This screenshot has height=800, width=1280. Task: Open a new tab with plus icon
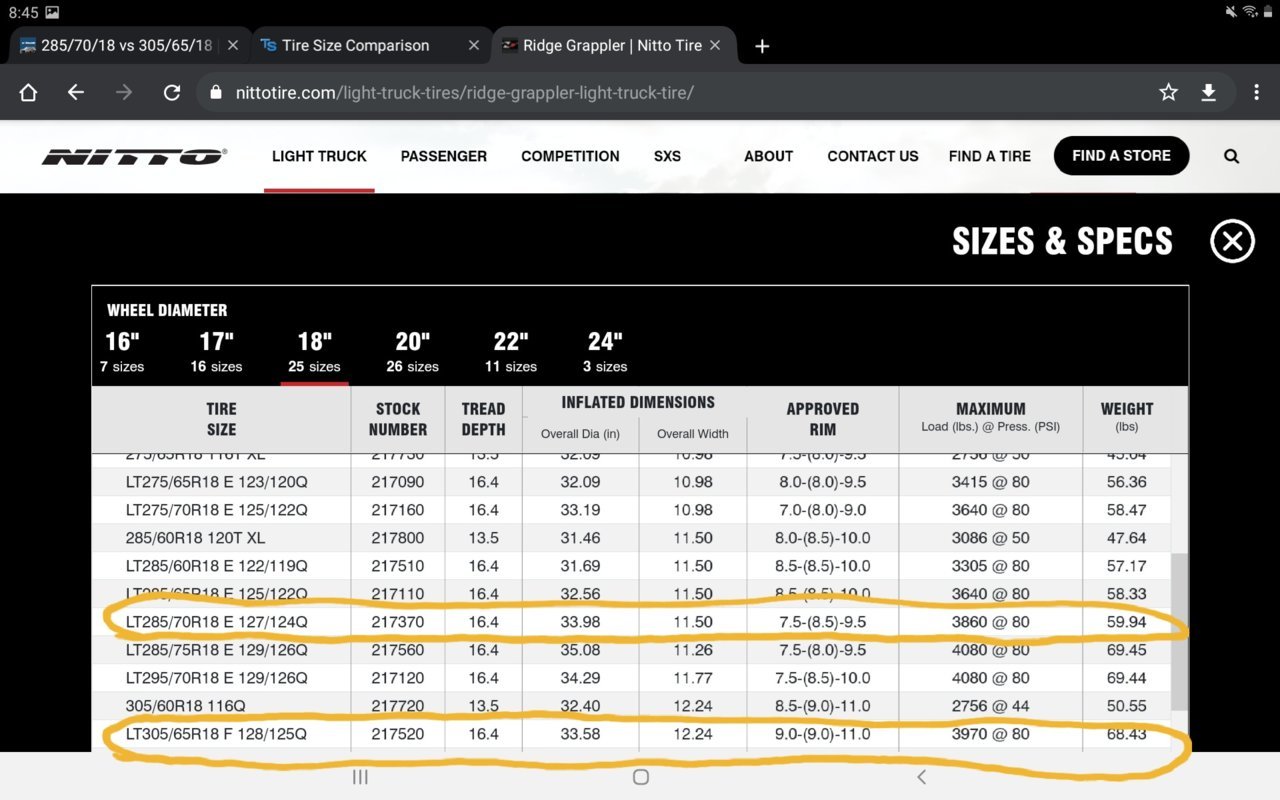pyautogui.click(x=762, y=46)
